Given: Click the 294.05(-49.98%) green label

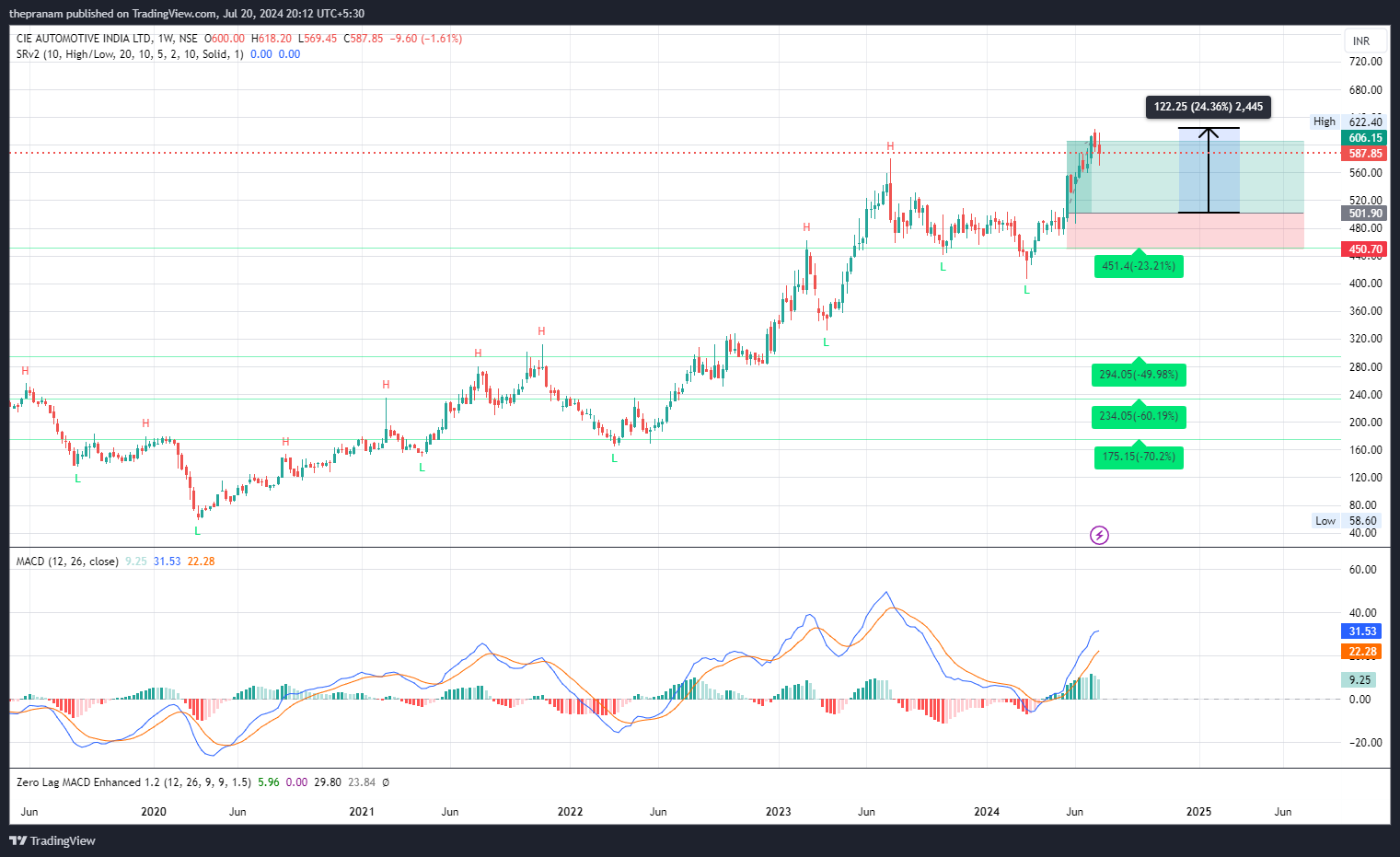Looking at the screenshot, I should pos(1139,375).
